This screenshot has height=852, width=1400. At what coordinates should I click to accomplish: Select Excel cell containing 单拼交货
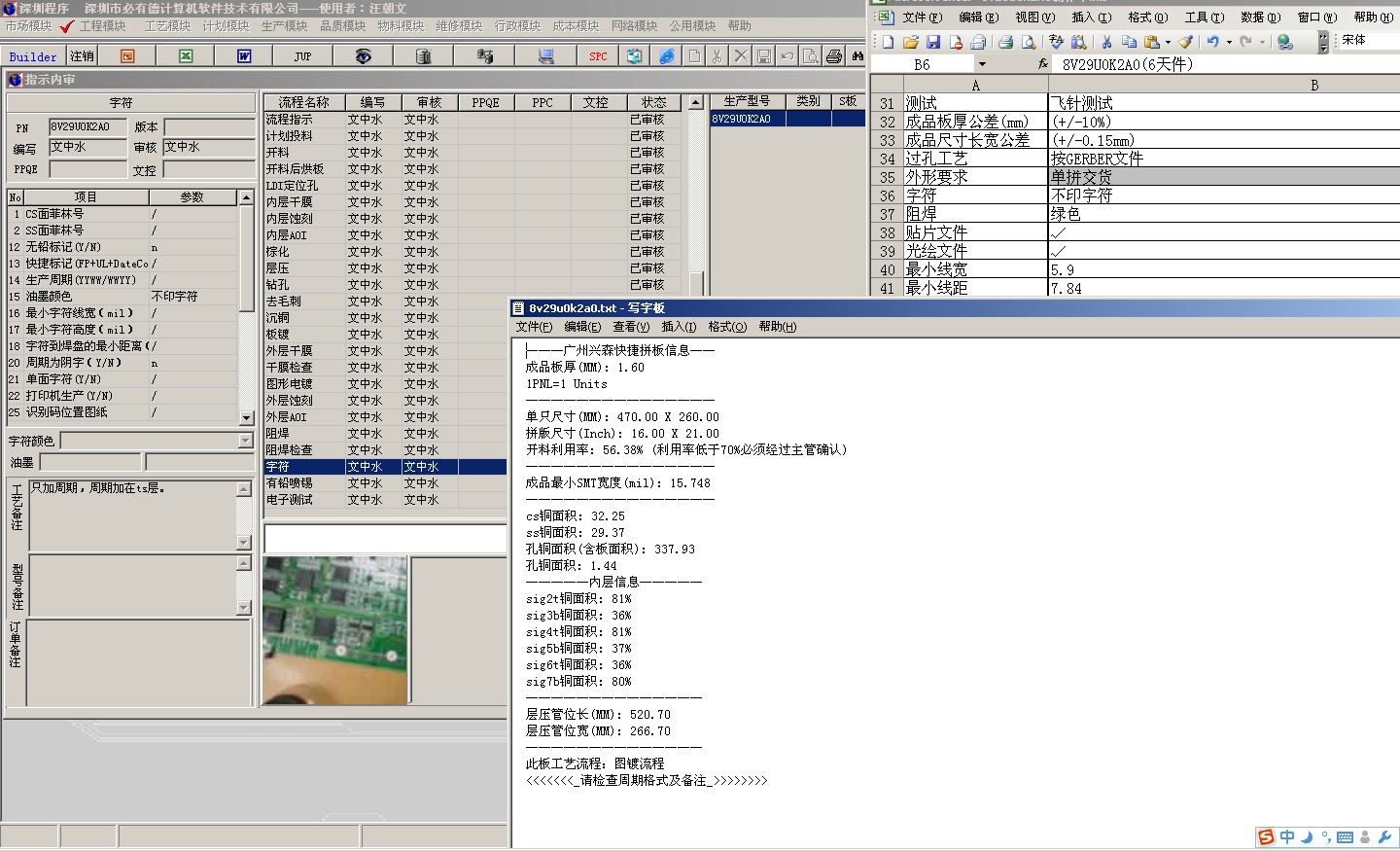point(1224,177)
